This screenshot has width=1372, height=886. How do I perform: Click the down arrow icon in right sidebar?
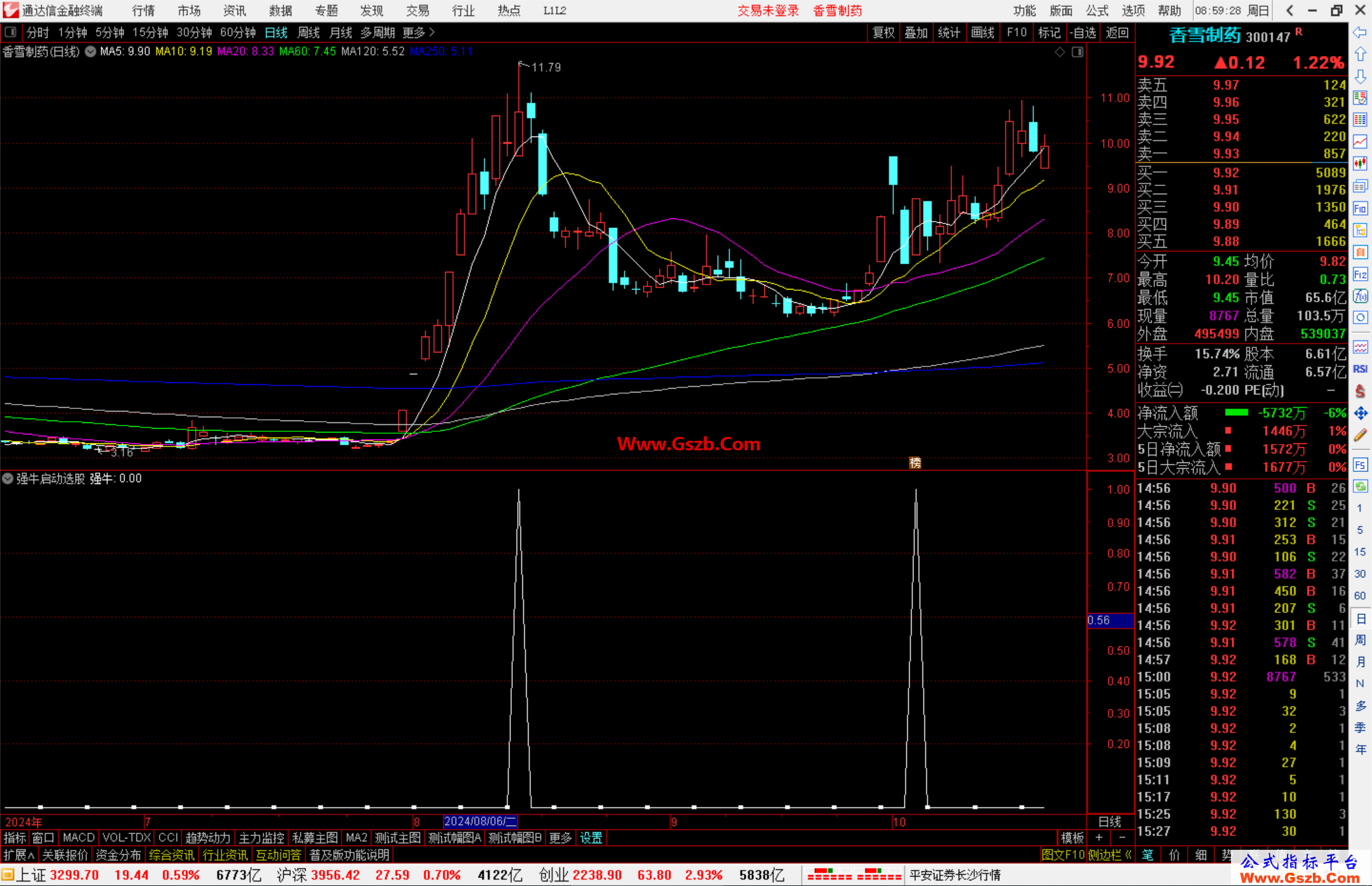click(x=1359, y=76)
